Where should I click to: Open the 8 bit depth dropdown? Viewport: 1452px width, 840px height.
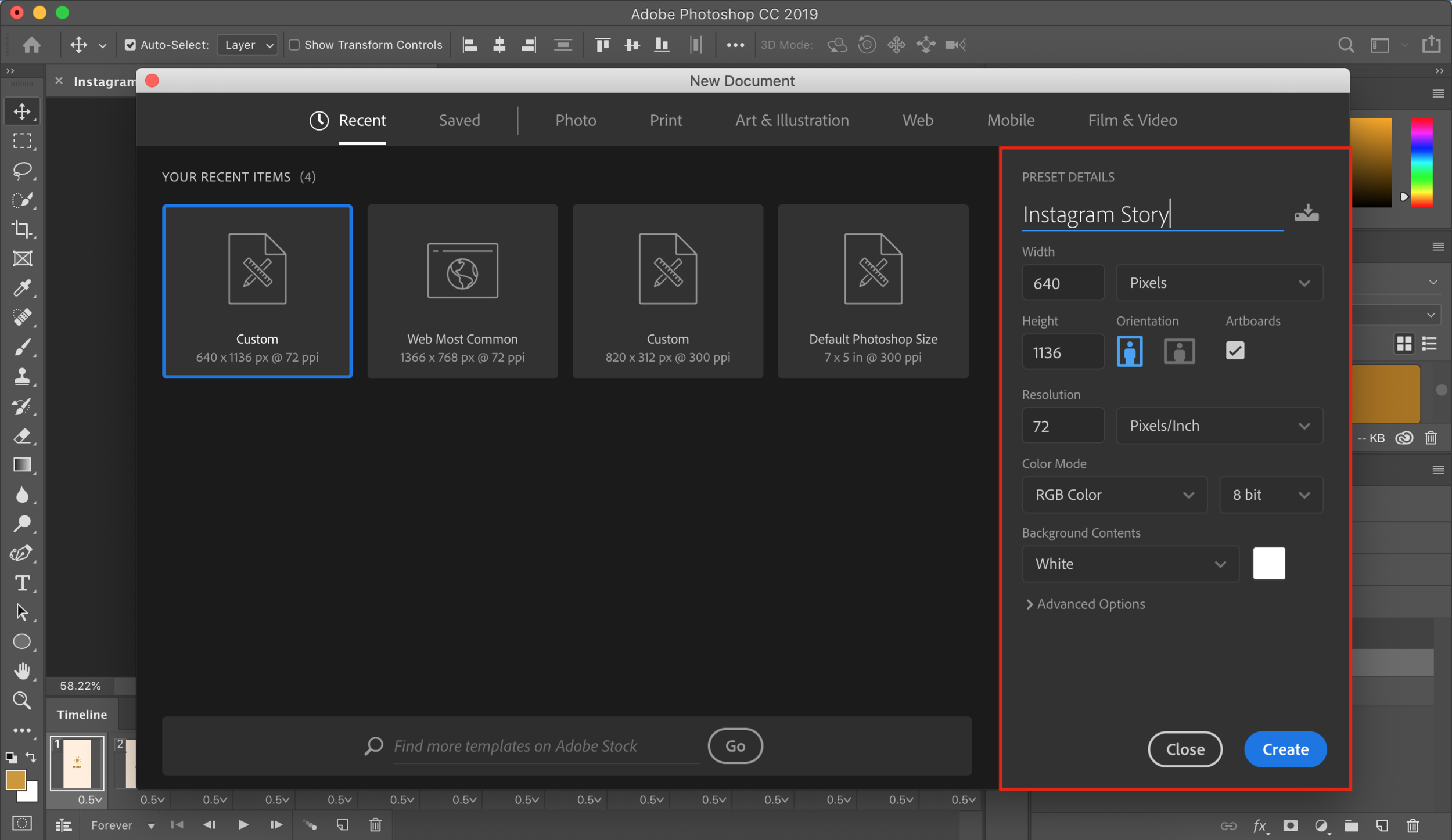click(1271, 495)
